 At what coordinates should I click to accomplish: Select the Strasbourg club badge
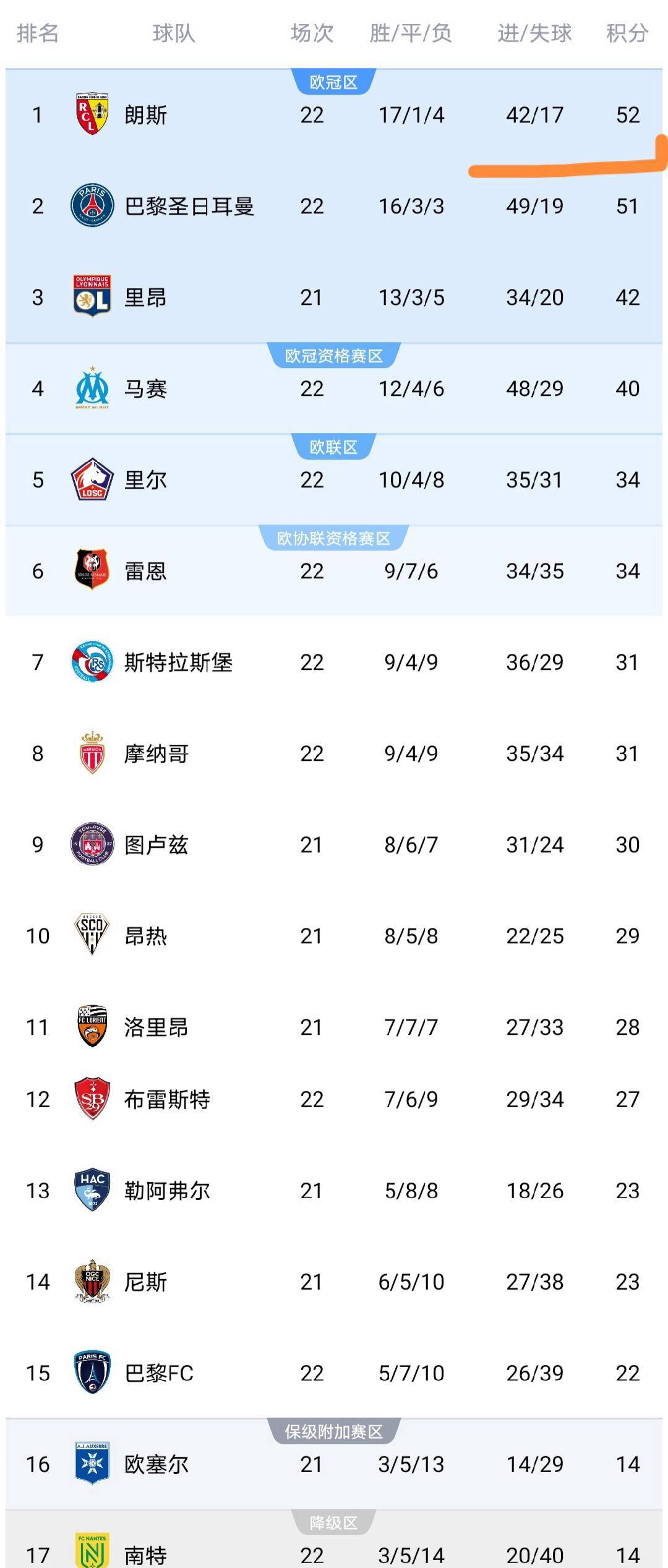click(x=92, y=661)
